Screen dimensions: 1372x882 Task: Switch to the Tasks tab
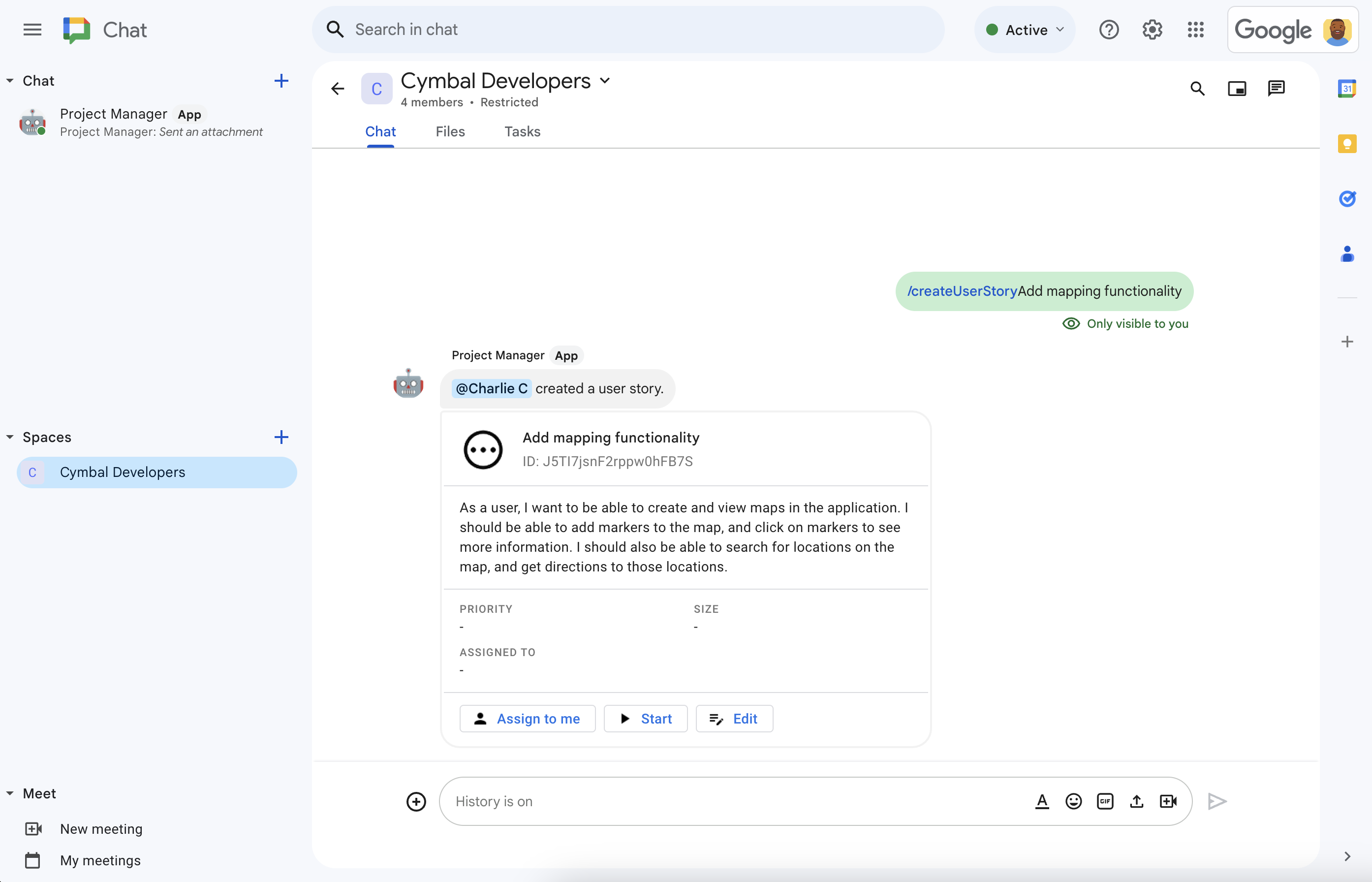(x=521, y=132)
